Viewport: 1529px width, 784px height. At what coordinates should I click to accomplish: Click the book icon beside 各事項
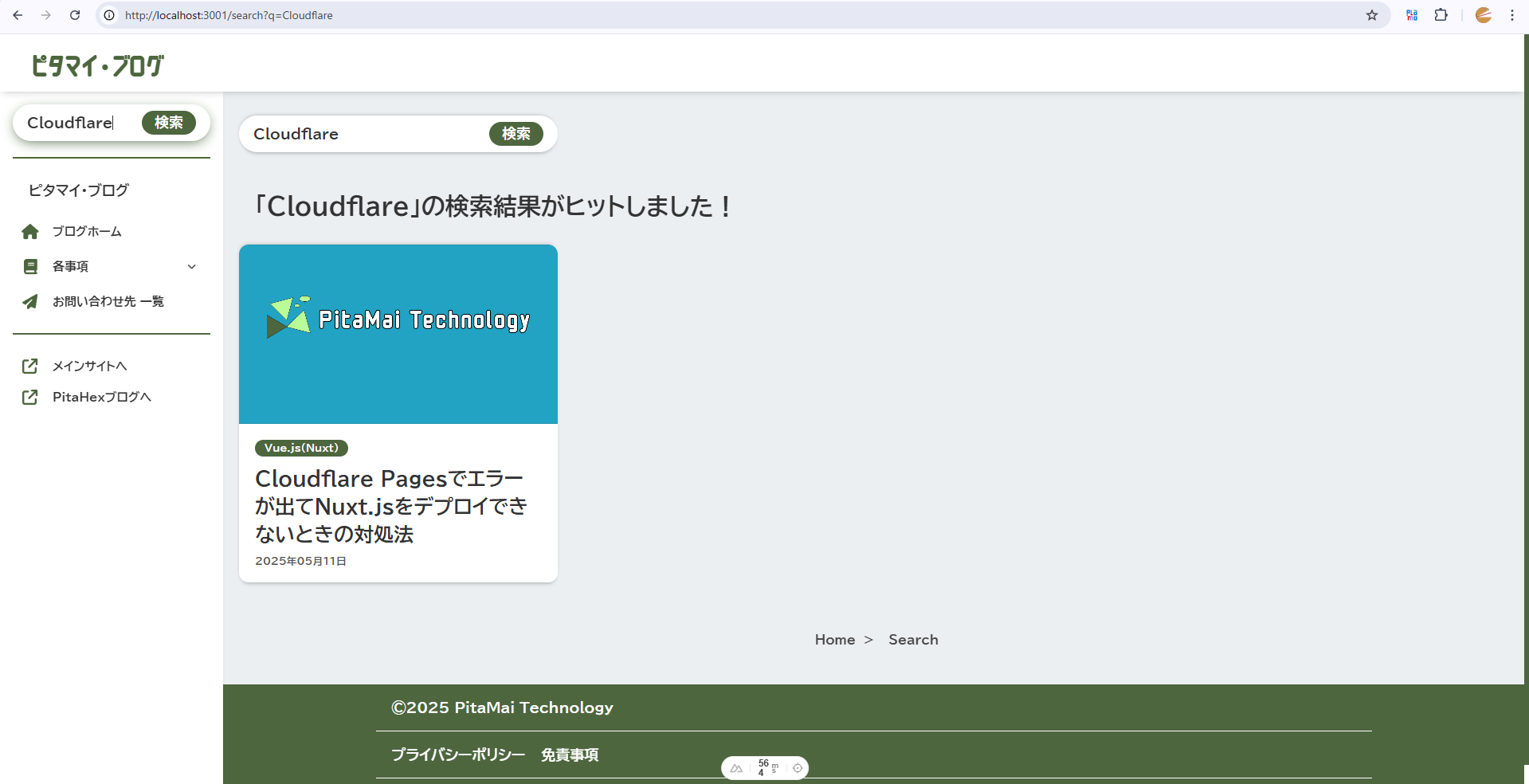[x=30, y=267]
